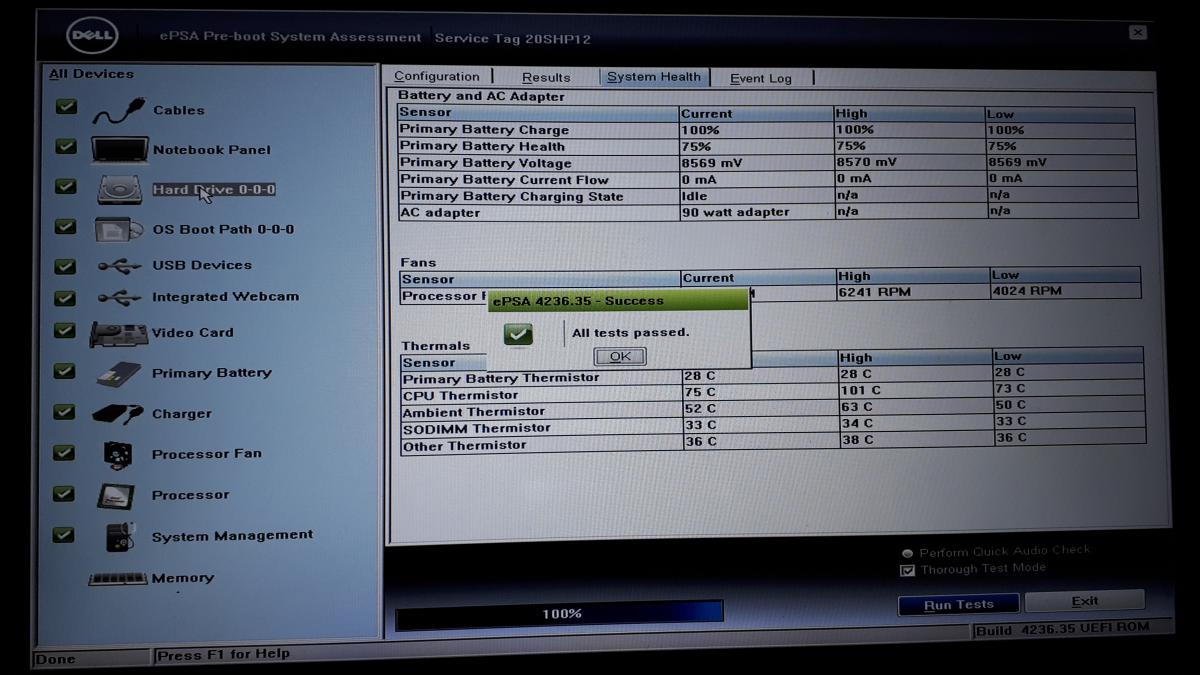The height and width of the screenshot is (675, 1200).
Task: Select the System Management icon
Action: coord(120,536)
